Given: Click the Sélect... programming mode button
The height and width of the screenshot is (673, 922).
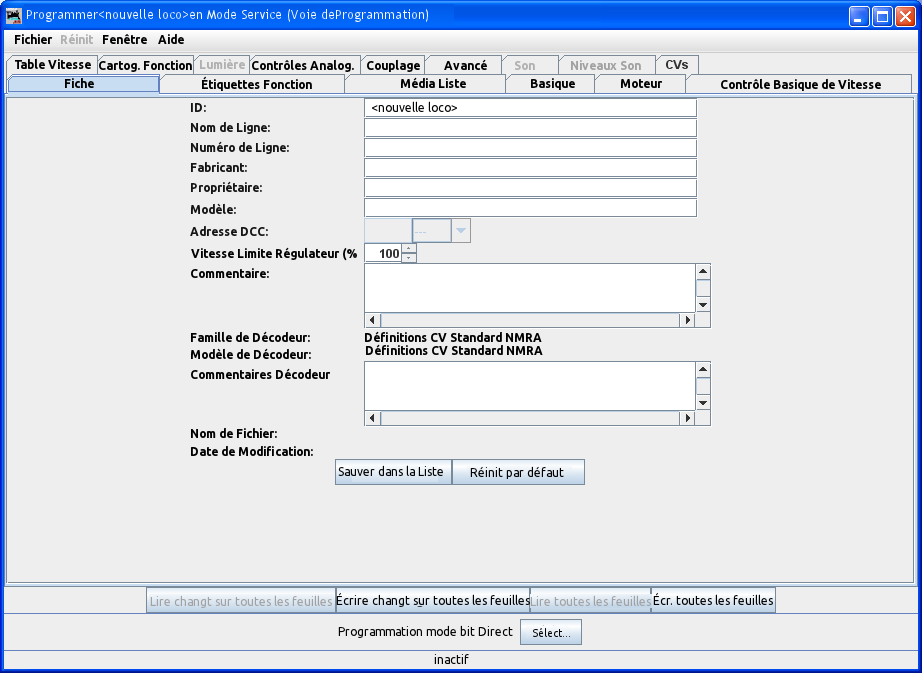Looking at the screenshot, I should click(x=550, y=632).
